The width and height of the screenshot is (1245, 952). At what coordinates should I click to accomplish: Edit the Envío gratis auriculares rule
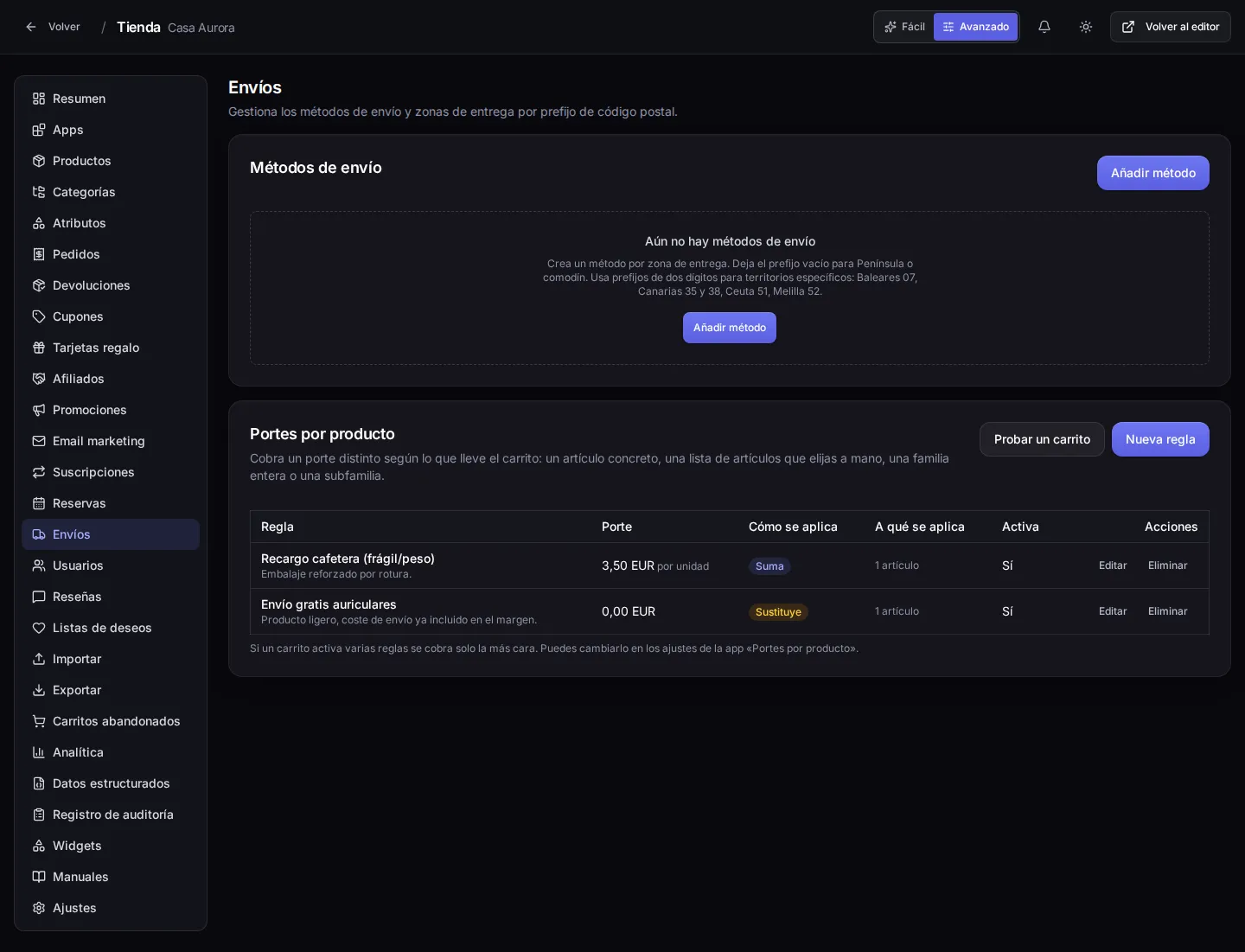[x=1113, y=611]
